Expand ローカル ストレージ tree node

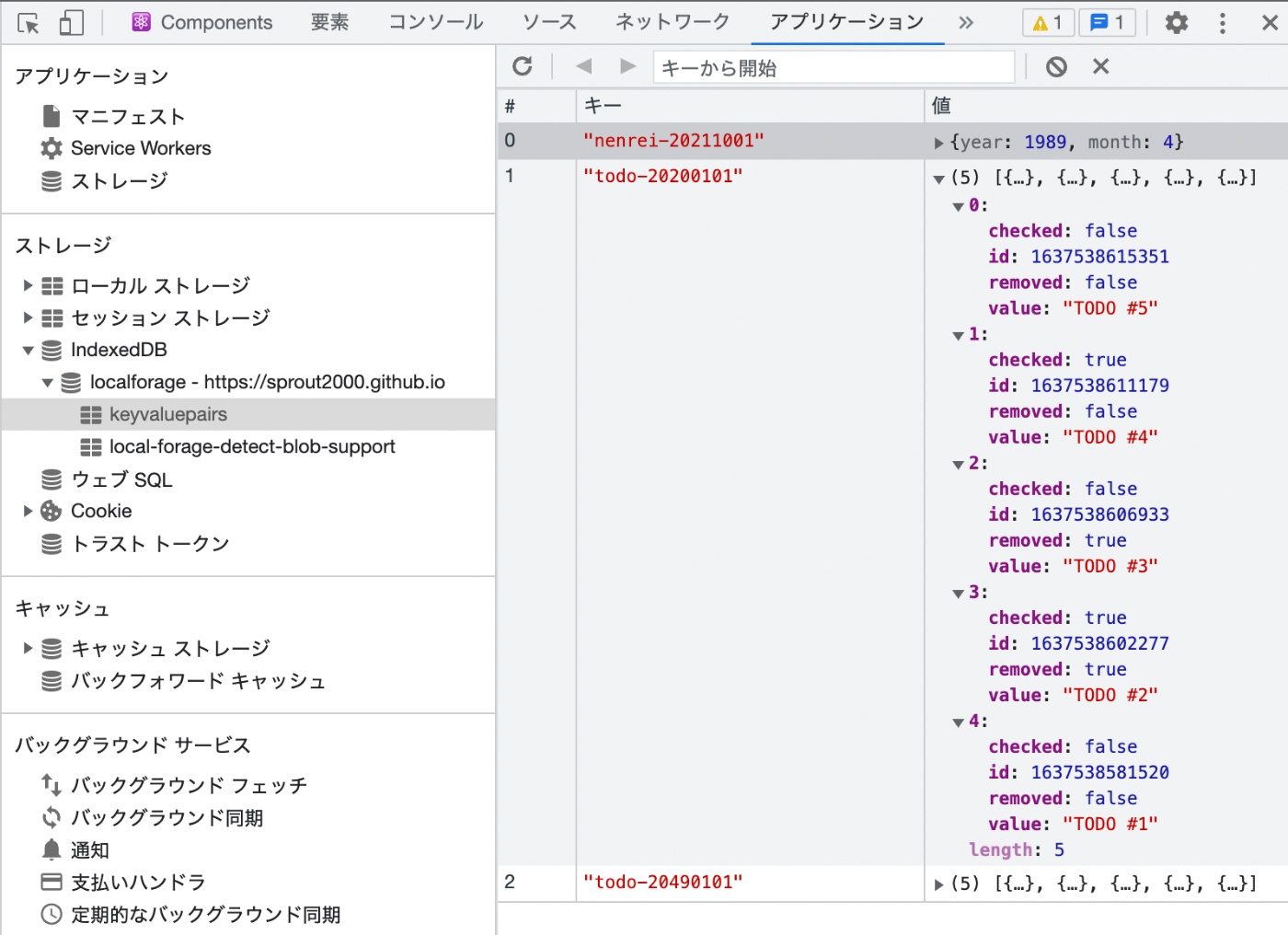pos(29,286)
